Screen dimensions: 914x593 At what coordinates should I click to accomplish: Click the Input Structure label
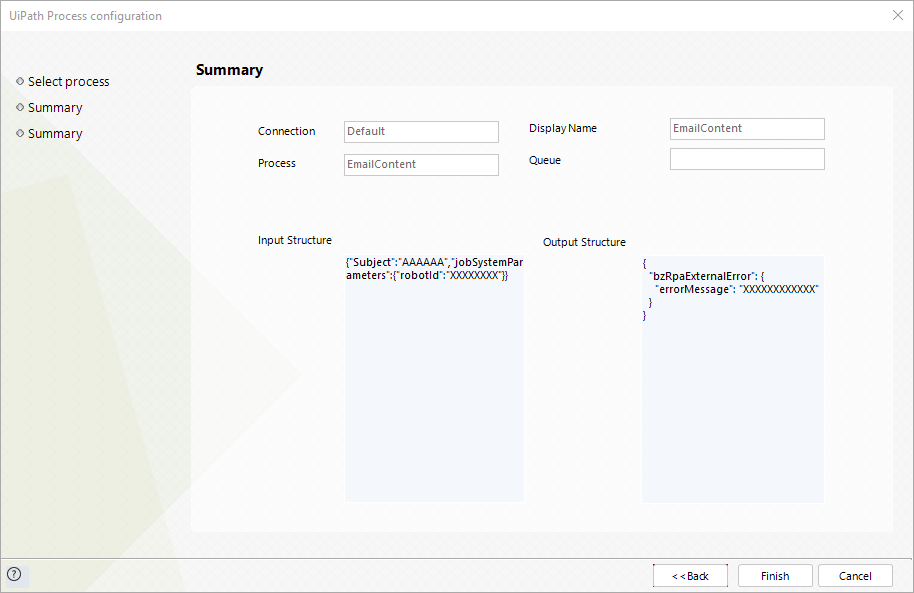coord(294,240)
